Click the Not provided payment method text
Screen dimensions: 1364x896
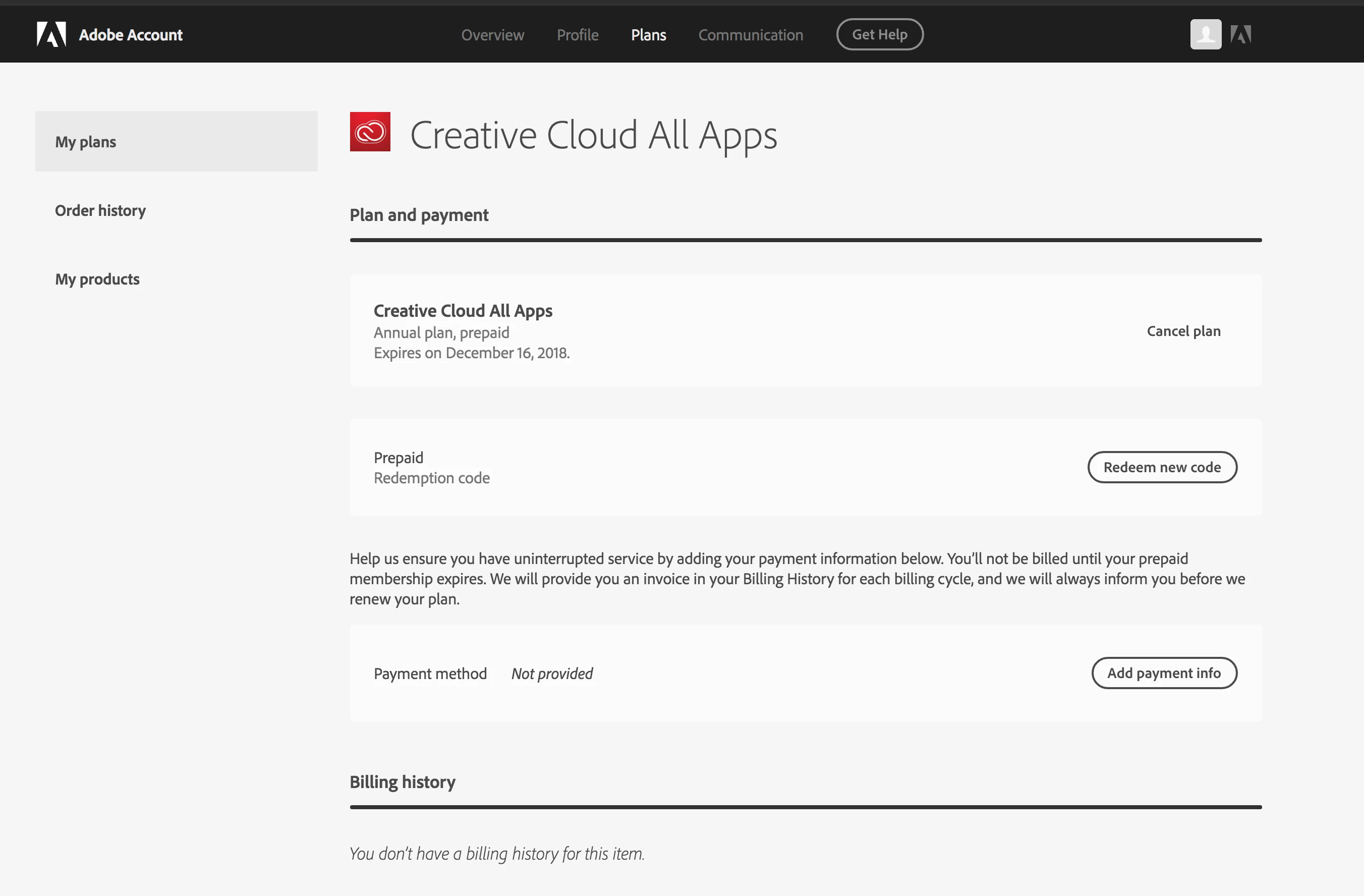tap(551, 674)
